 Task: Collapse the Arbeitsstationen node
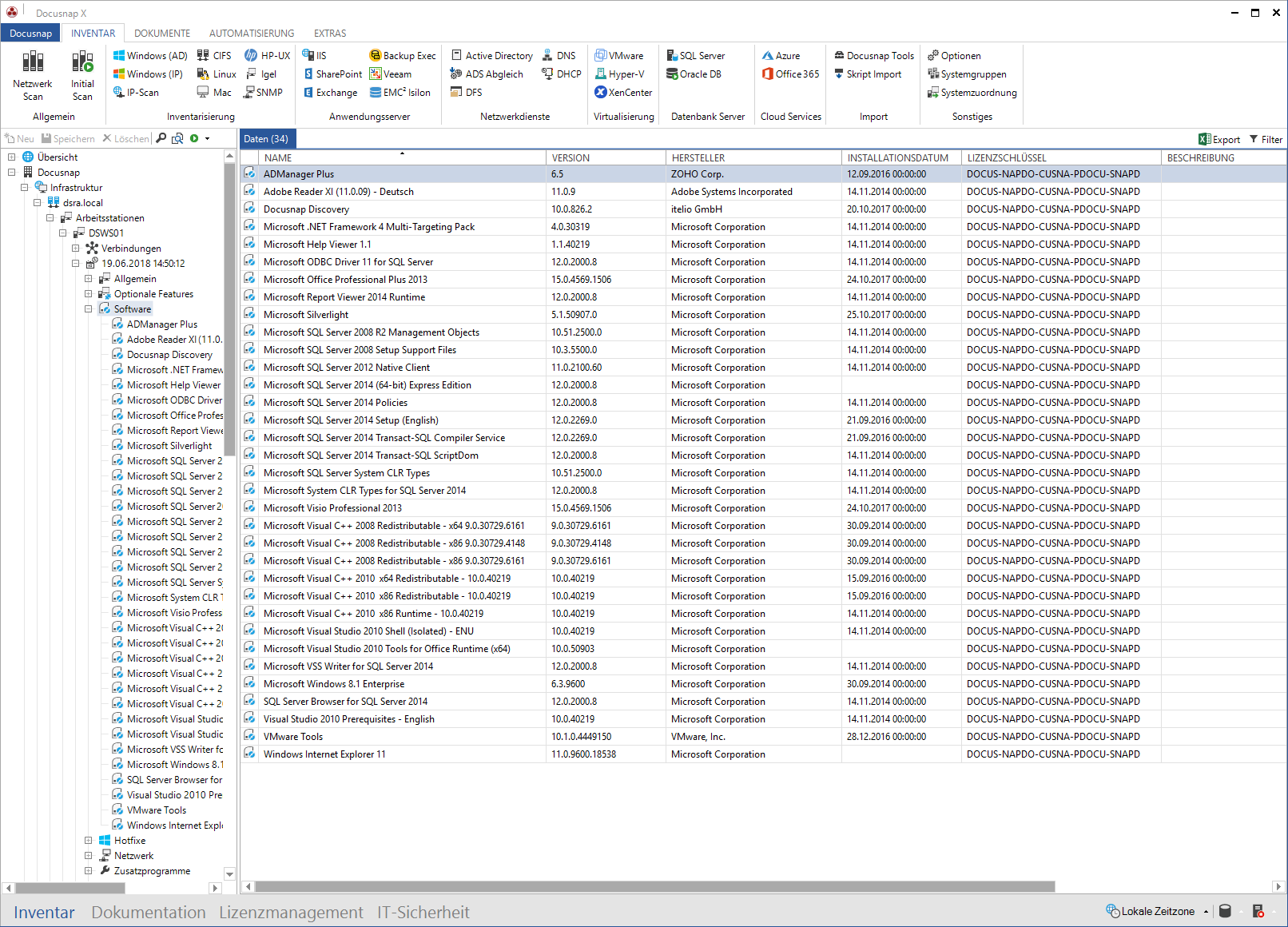coord(50,218)
